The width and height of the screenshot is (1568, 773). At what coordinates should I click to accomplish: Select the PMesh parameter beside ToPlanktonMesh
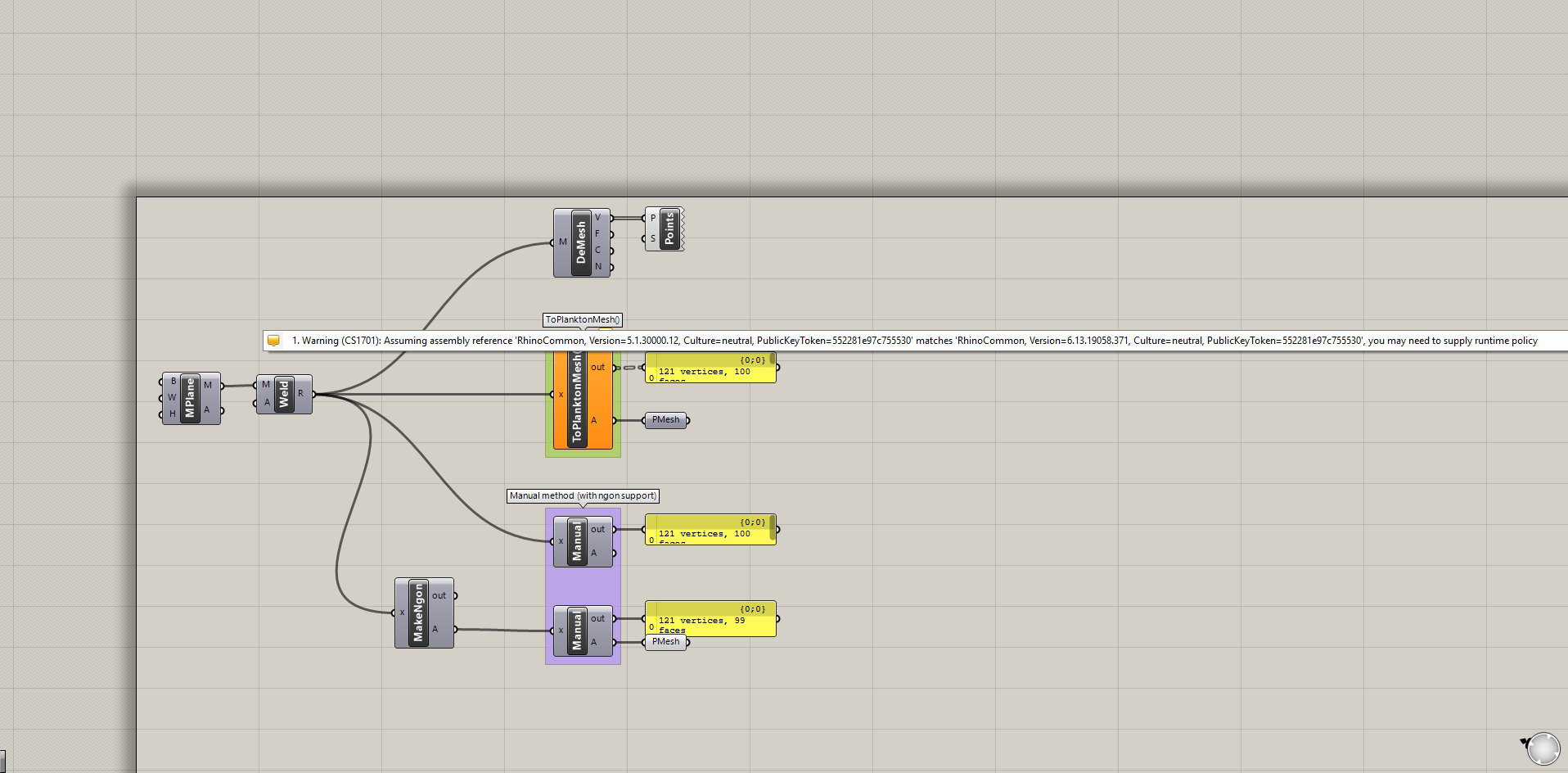(666, 421)
